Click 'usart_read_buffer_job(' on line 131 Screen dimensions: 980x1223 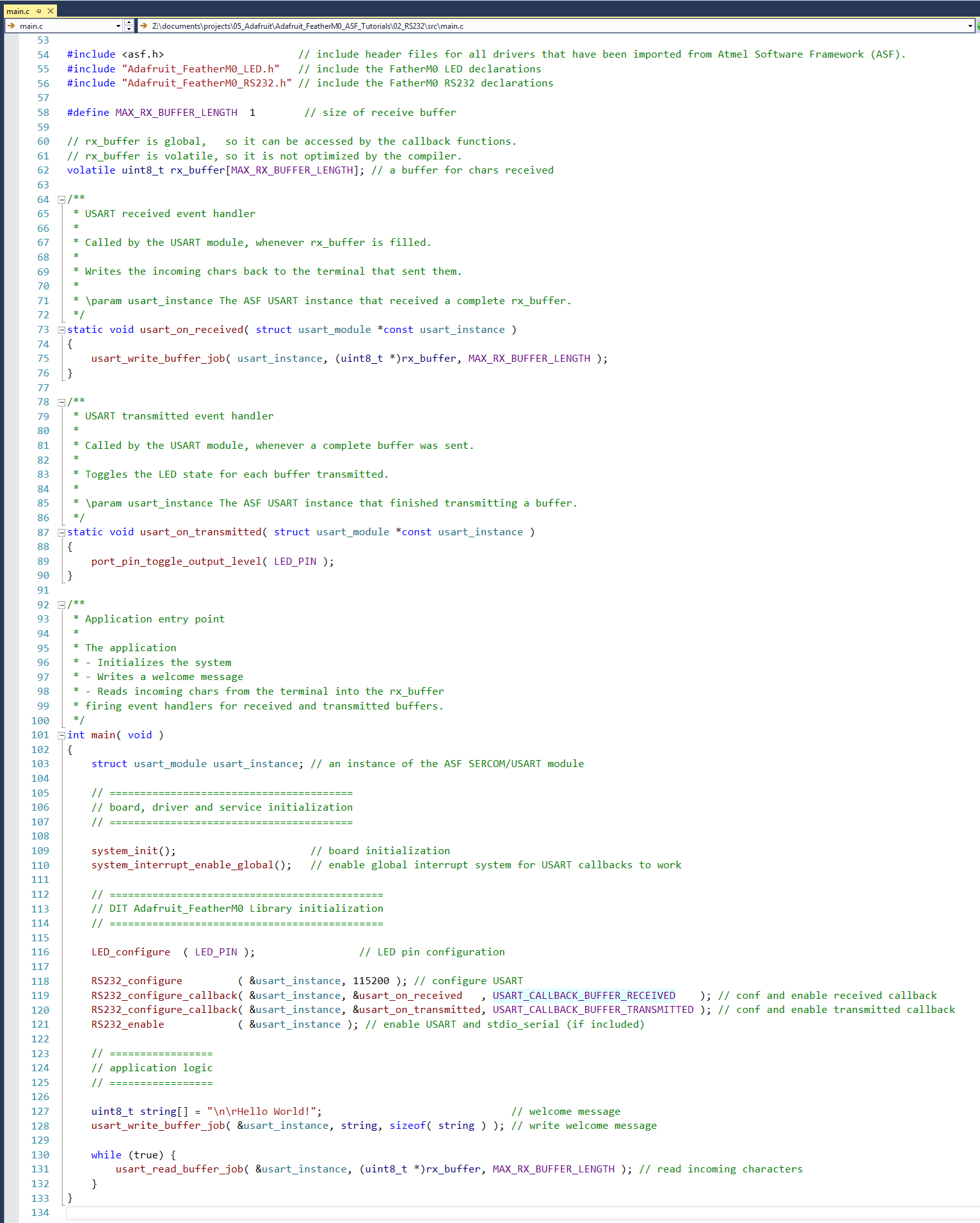[x=182, y=1169]
